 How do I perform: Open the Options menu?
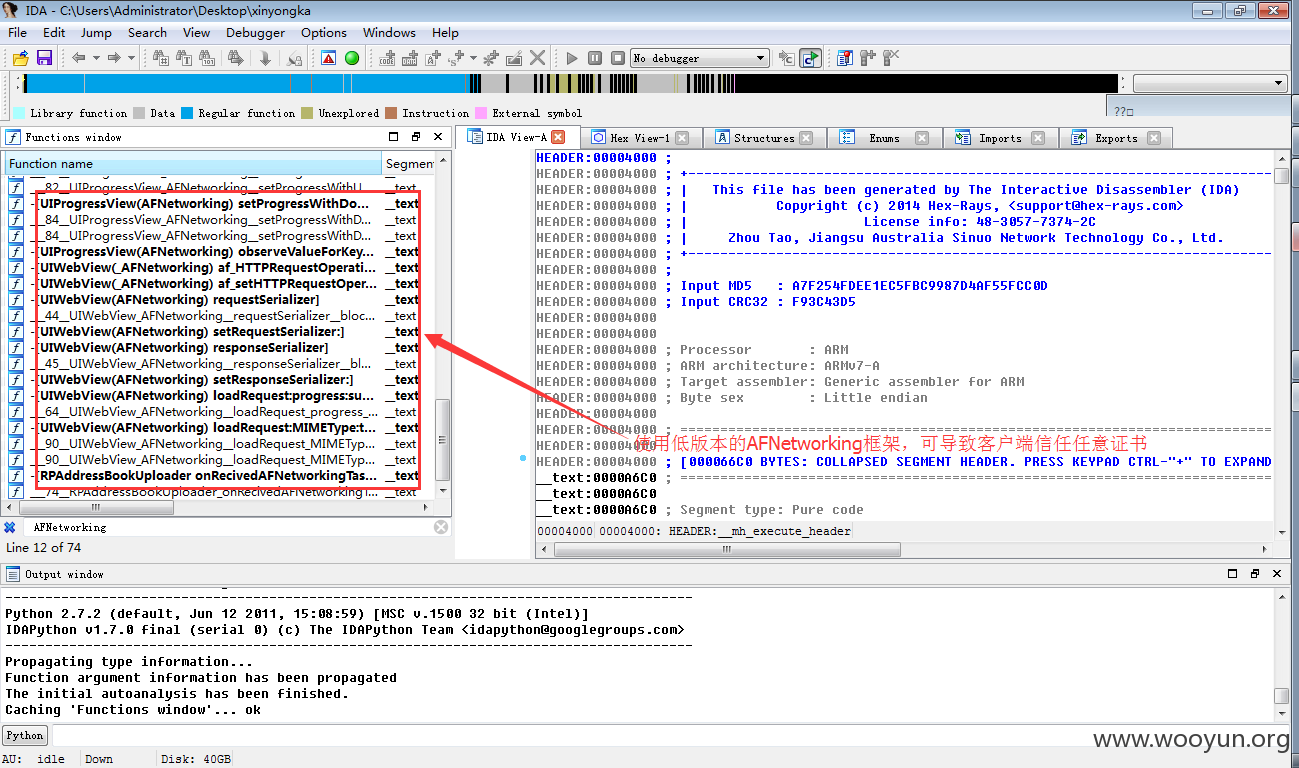tap(324, 32)
